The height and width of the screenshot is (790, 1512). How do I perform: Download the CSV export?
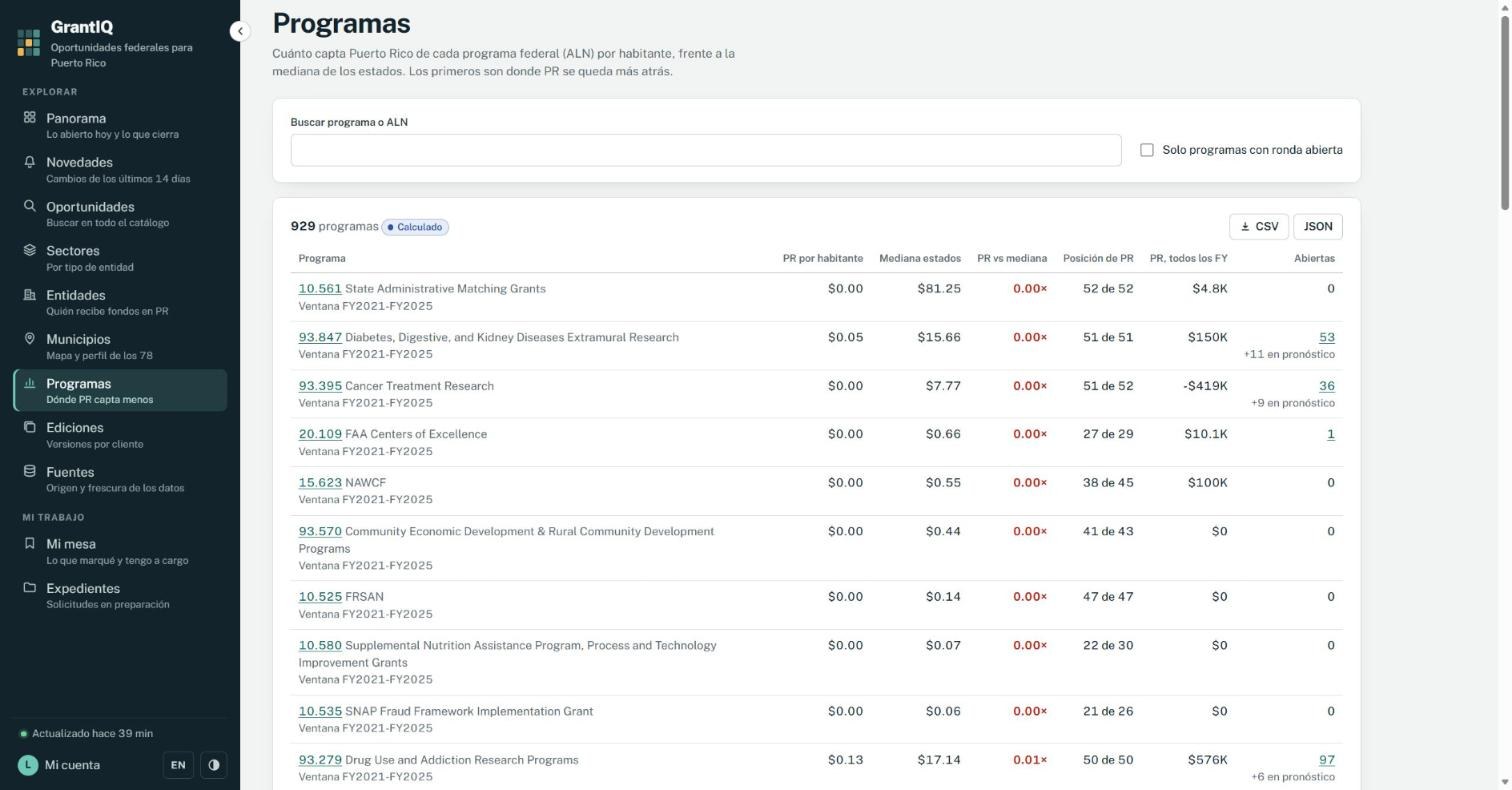1259,226
